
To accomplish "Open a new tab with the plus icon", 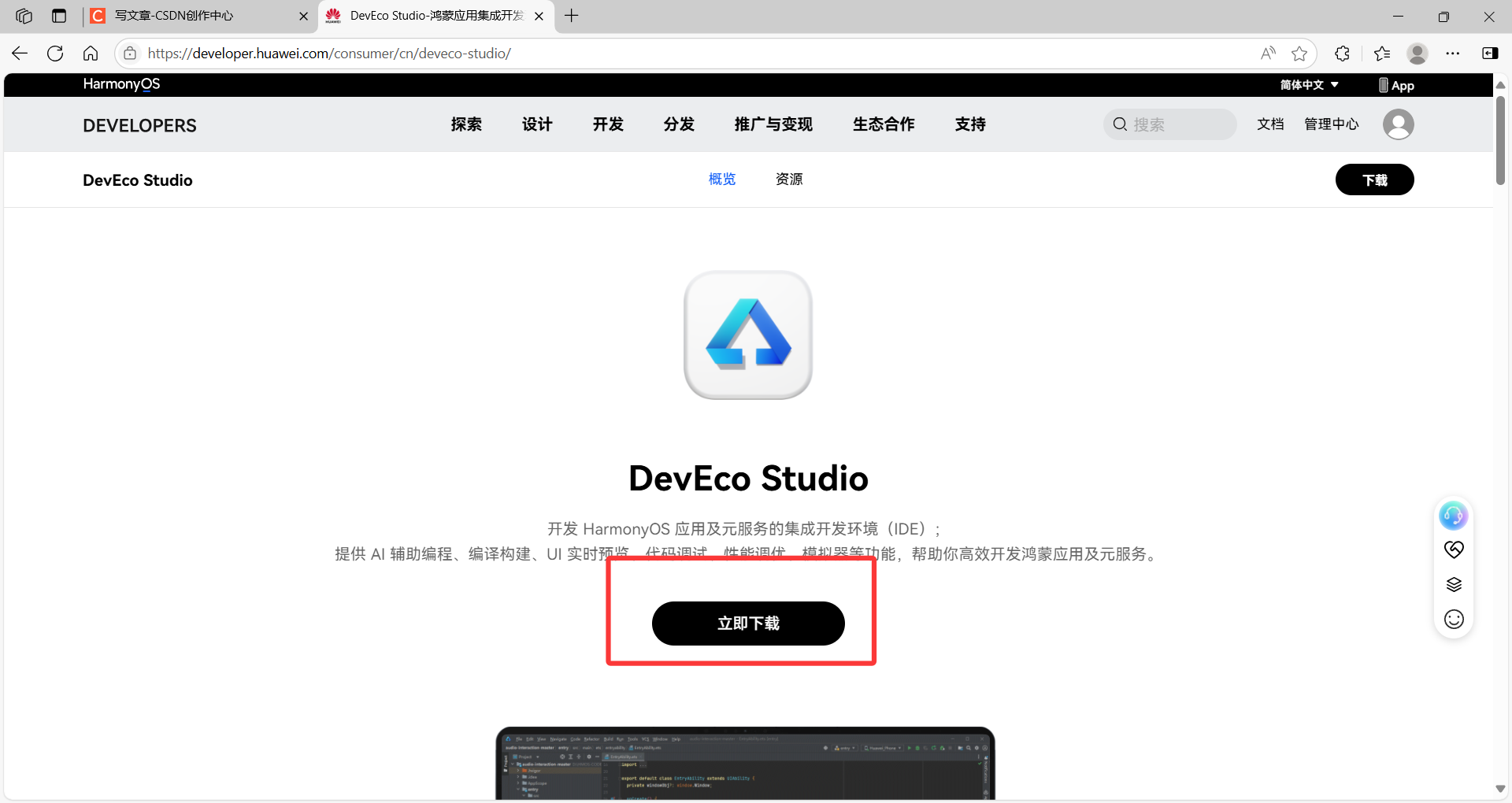I will tap(572, 16).
